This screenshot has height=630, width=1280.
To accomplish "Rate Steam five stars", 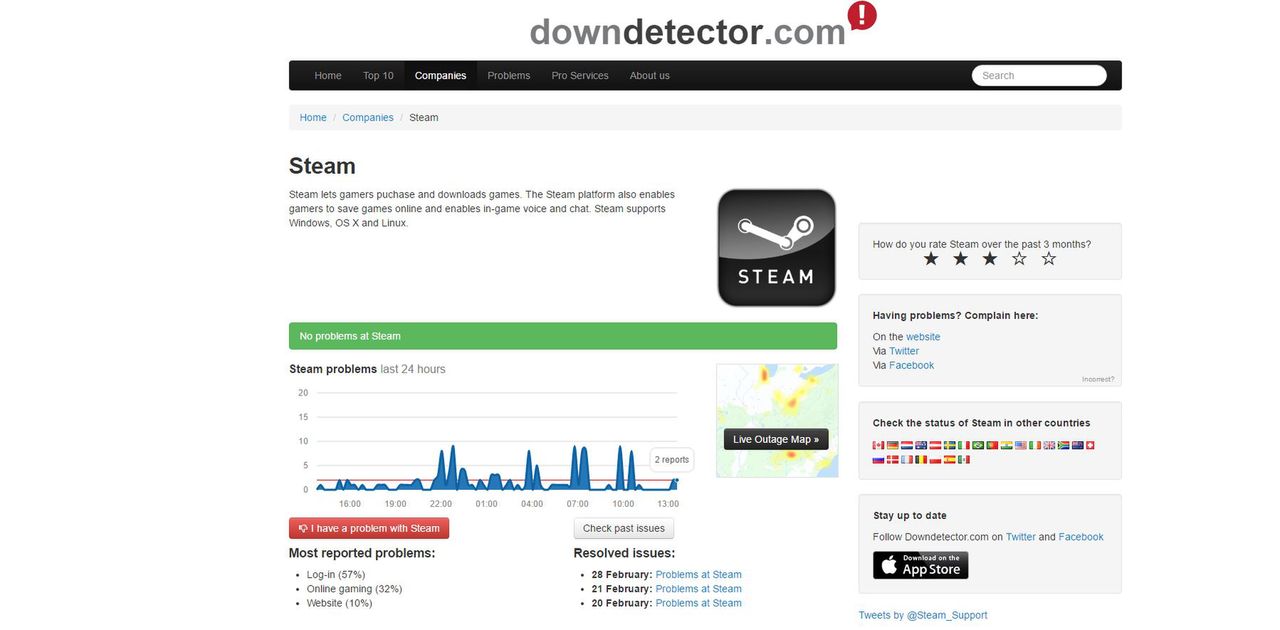I will tap(1048, 259).
